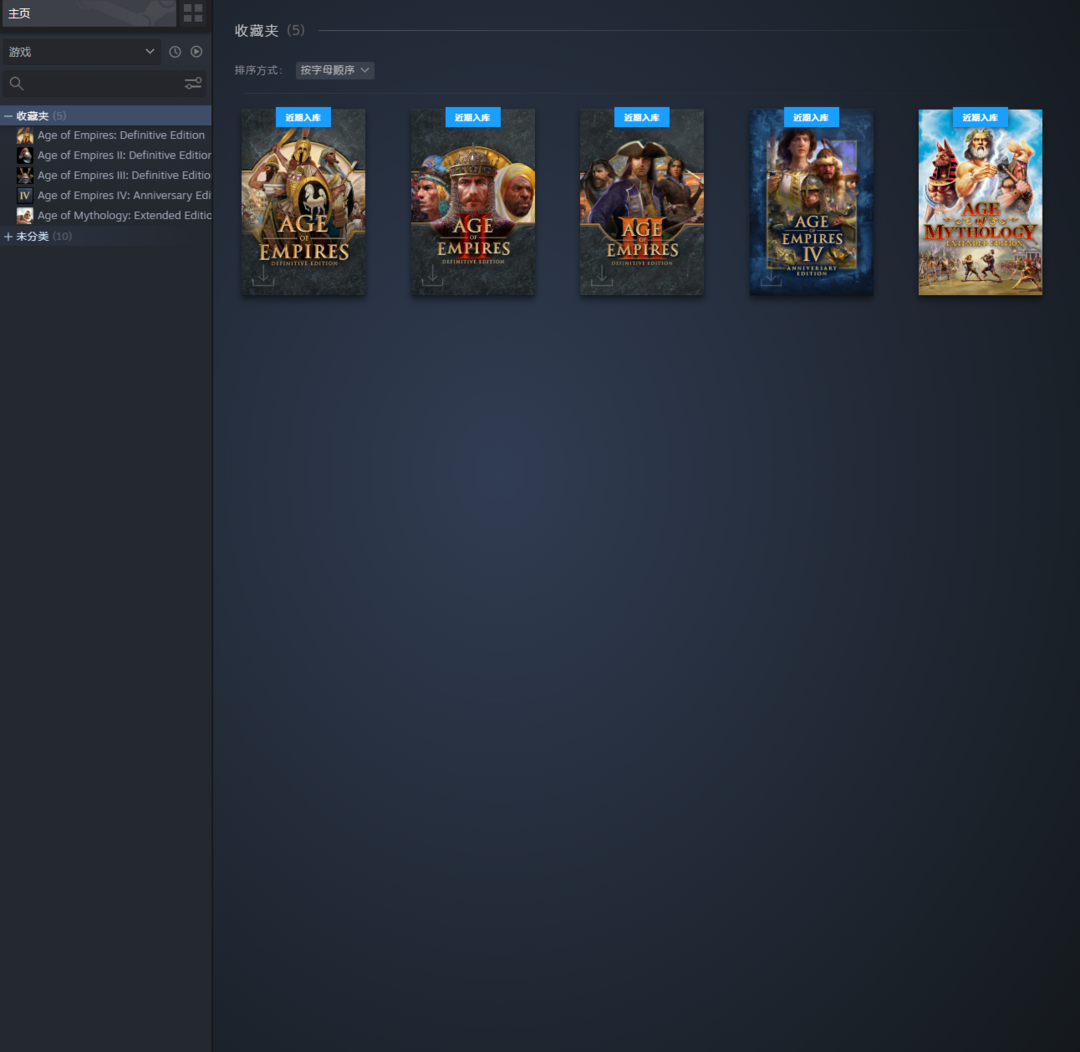Select Age of Empires: Definitive Edition in list
Image resolution: width=1080 pixels, height=1052 pixels.
coord(120,136)
